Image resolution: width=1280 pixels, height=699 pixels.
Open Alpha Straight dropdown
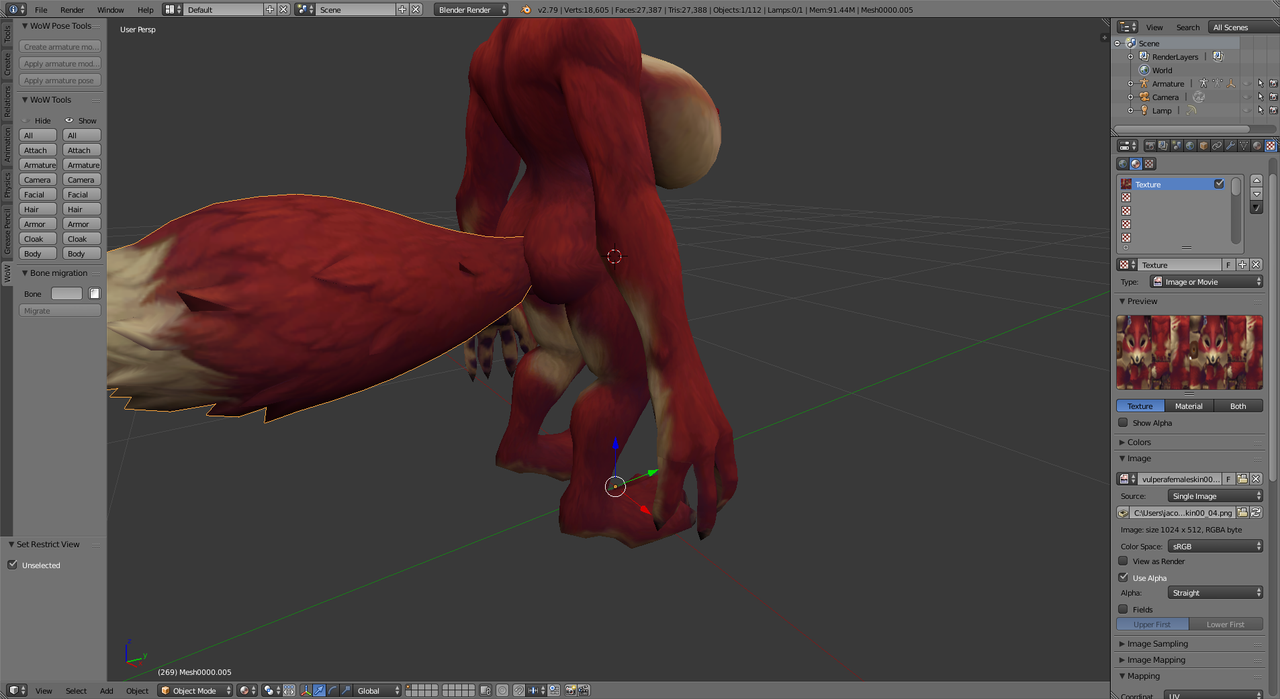click(x=1216, y=593)
